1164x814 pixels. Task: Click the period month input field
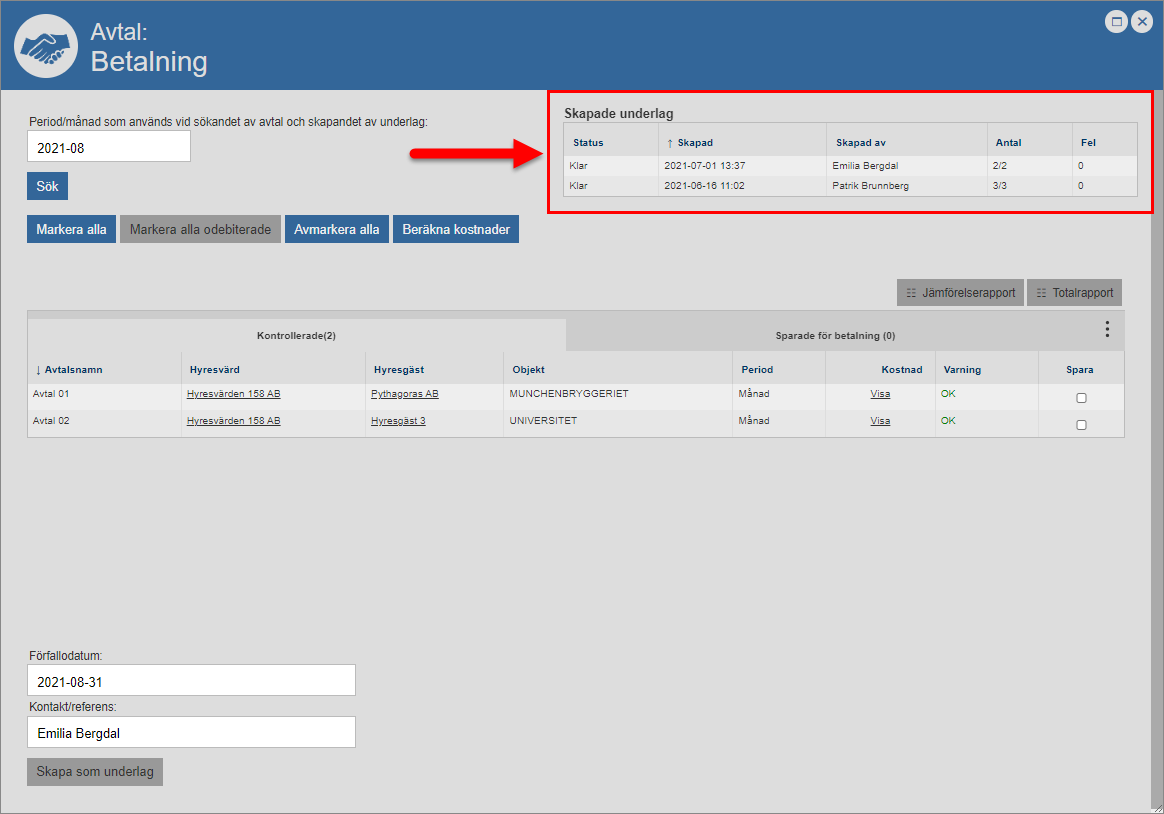click(x=108, y=147)
